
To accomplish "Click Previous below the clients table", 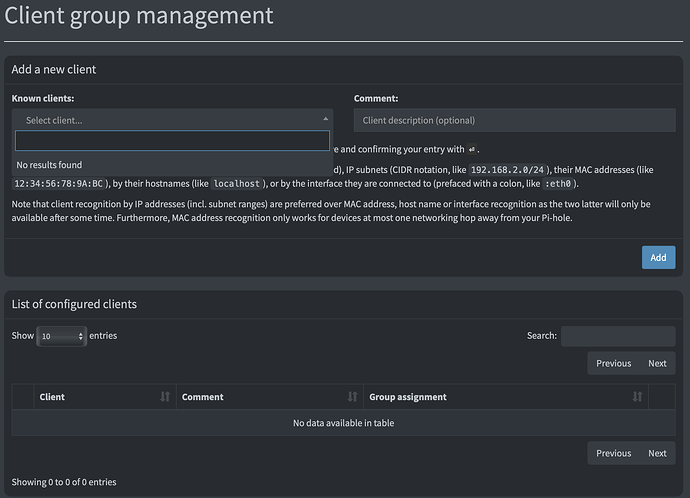I will [x=613, y=453].
